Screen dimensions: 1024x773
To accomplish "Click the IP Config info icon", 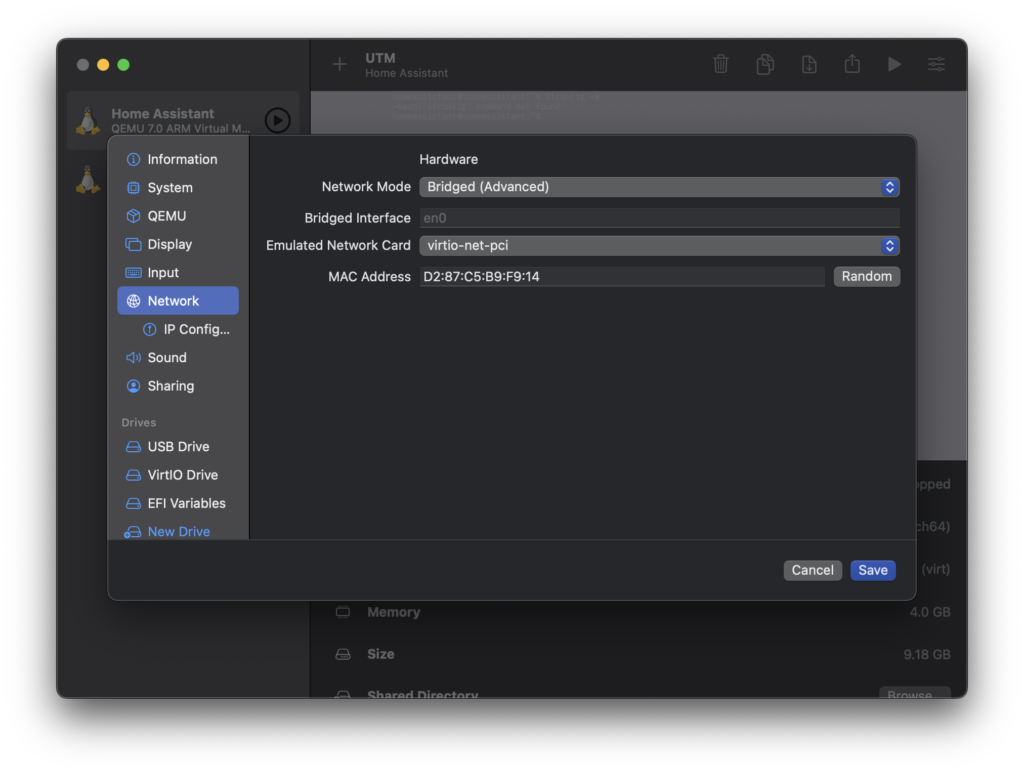I will pos(150,330).
